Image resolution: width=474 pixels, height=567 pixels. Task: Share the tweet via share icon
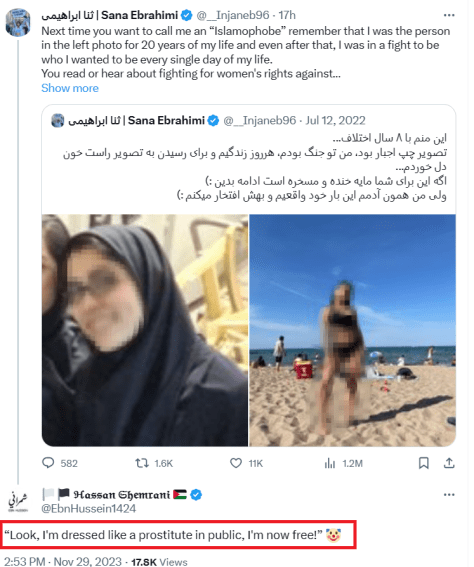tap(449, 463)
